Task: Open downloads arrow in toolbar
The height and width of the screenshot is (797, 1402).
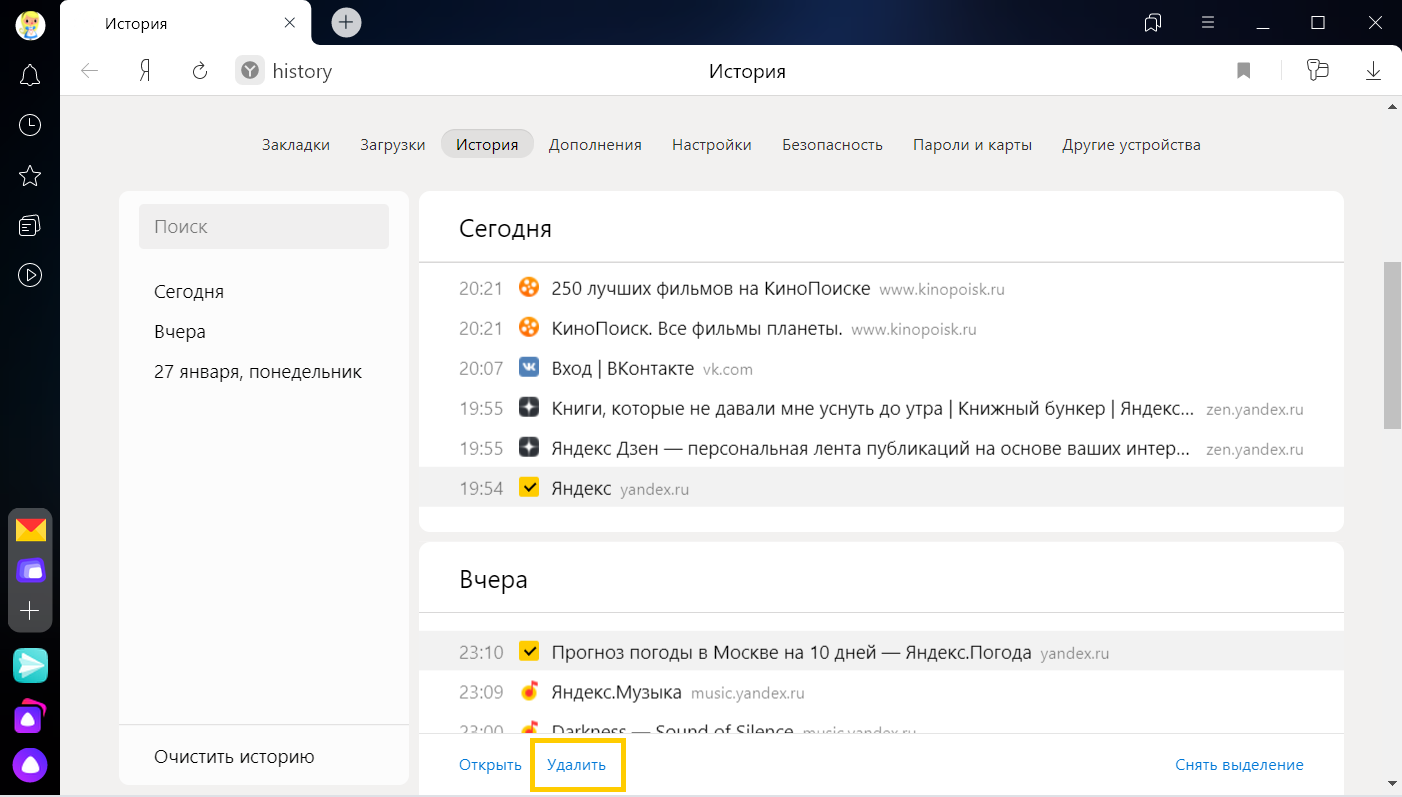Action: [x=1373, y=71]
